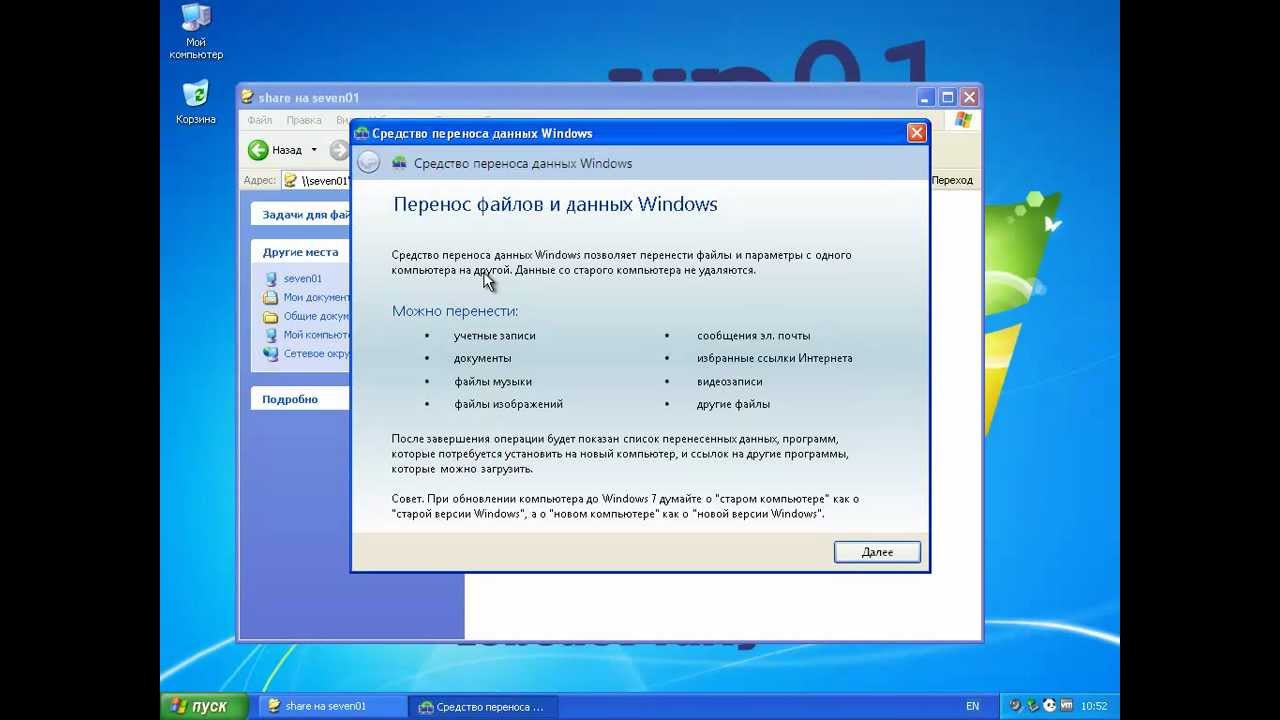Image resolution: width=1280 pixels, height=720 pixels.
Task: Click the Адрес: label in Explorer
Action: 259,181
